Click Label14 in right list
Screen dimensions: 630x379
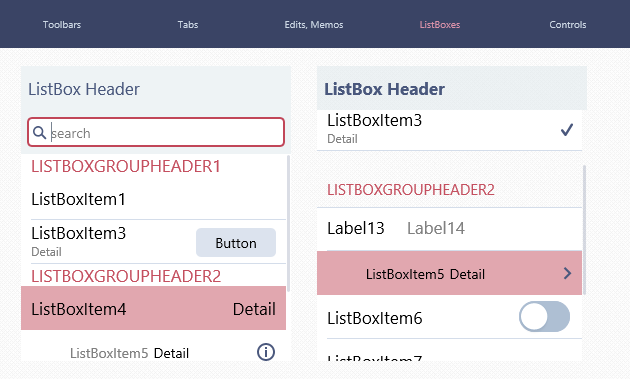(436, 228)
